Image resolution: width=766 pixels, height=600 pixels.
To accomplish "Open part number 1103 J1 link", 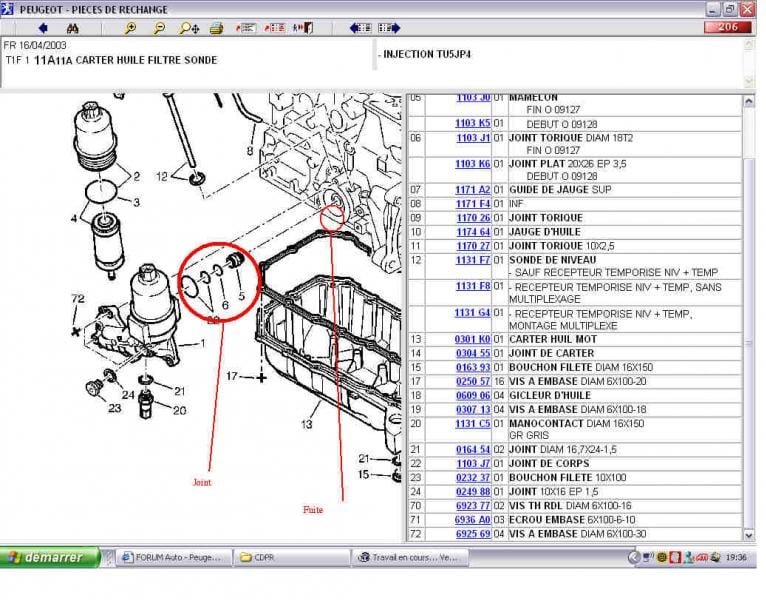I will click(473, 138).
